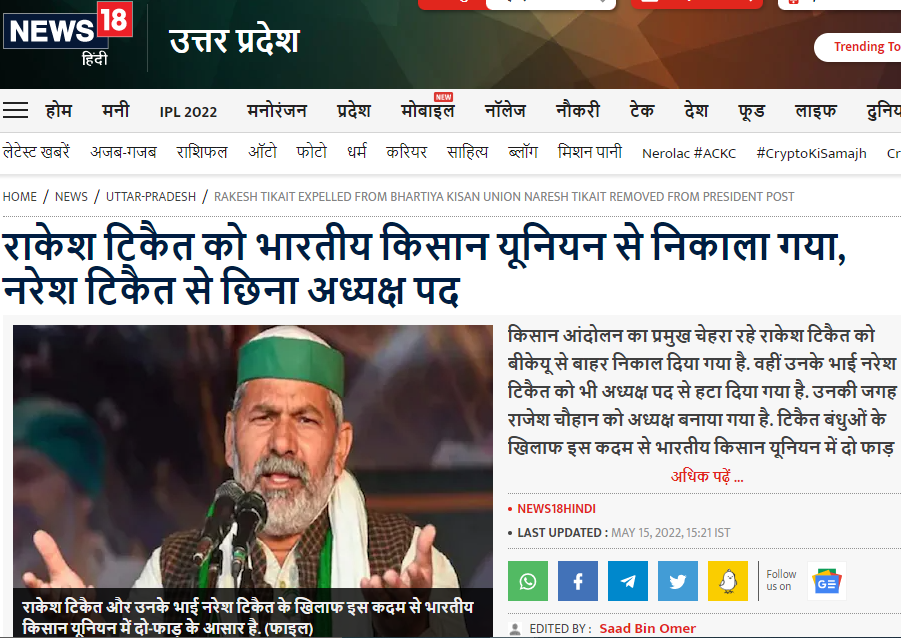Open the #CryptoKiSamajh link

(x=811, y=153)
